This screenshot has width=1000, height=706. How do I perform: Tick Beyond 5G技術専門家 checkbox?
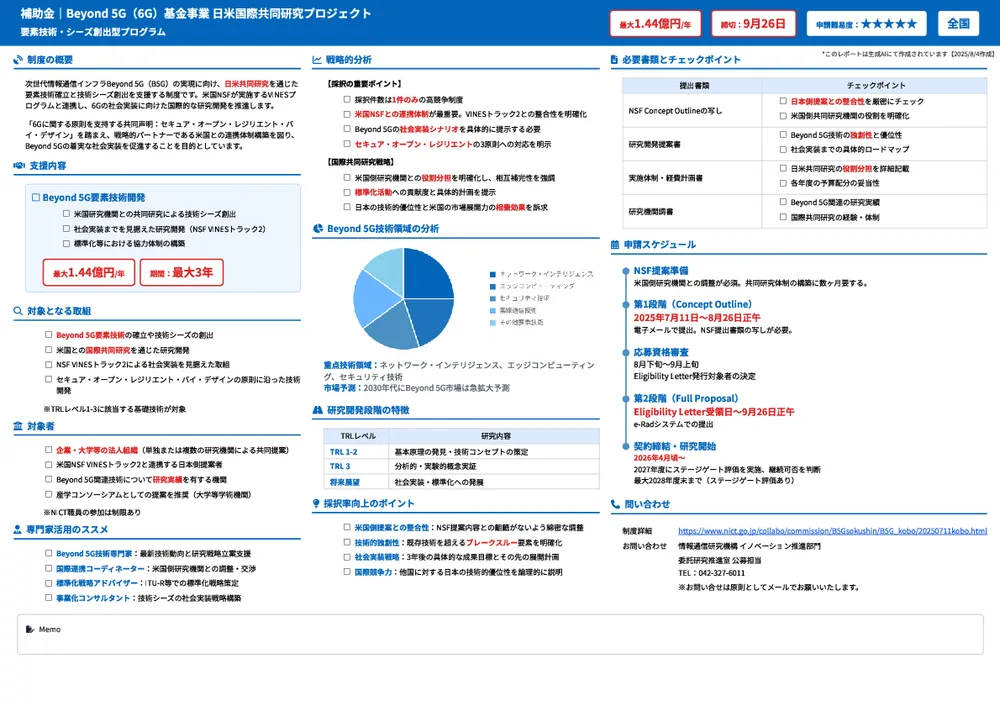click(48, 554)
